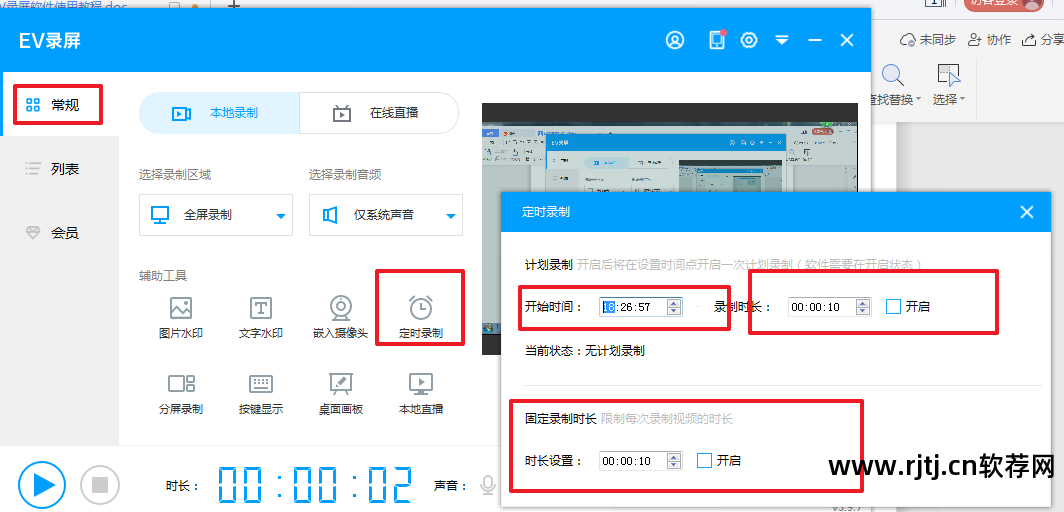
Task: Open 协作 collaboration in WPS
Action: (x=989, y=40)
